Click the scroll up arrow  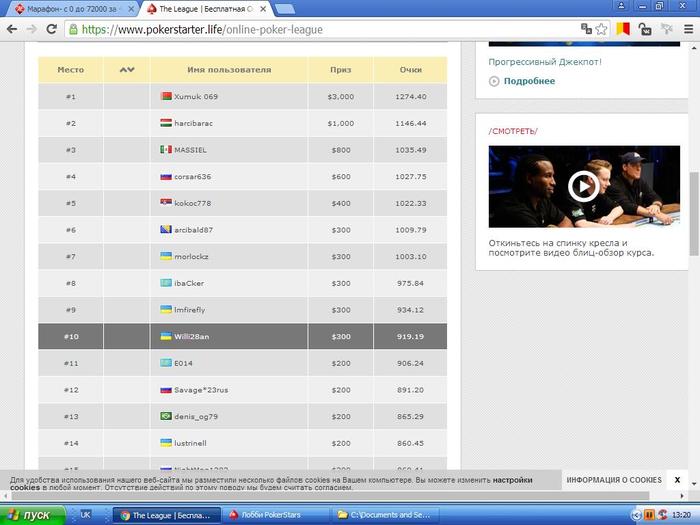point(694,47)
